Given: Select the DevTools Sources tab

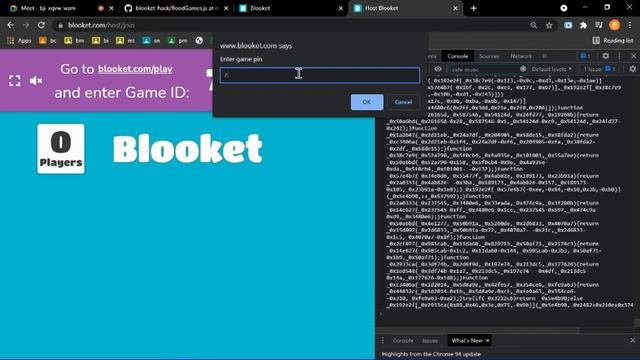Looking at the screenshot, I should tap(489, 56).
